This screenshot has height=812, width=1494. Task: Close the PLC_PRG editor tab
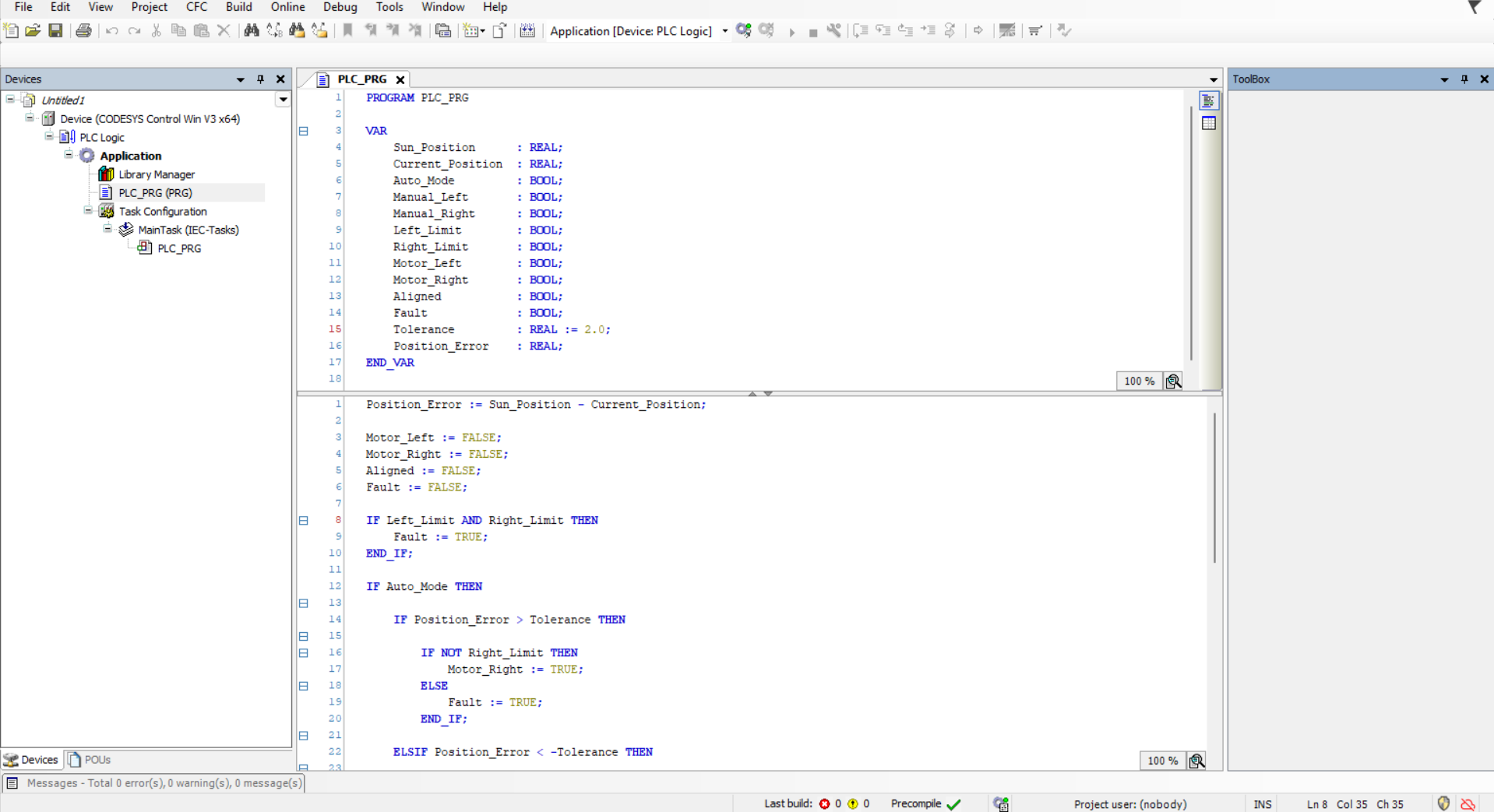pos(400,79)
